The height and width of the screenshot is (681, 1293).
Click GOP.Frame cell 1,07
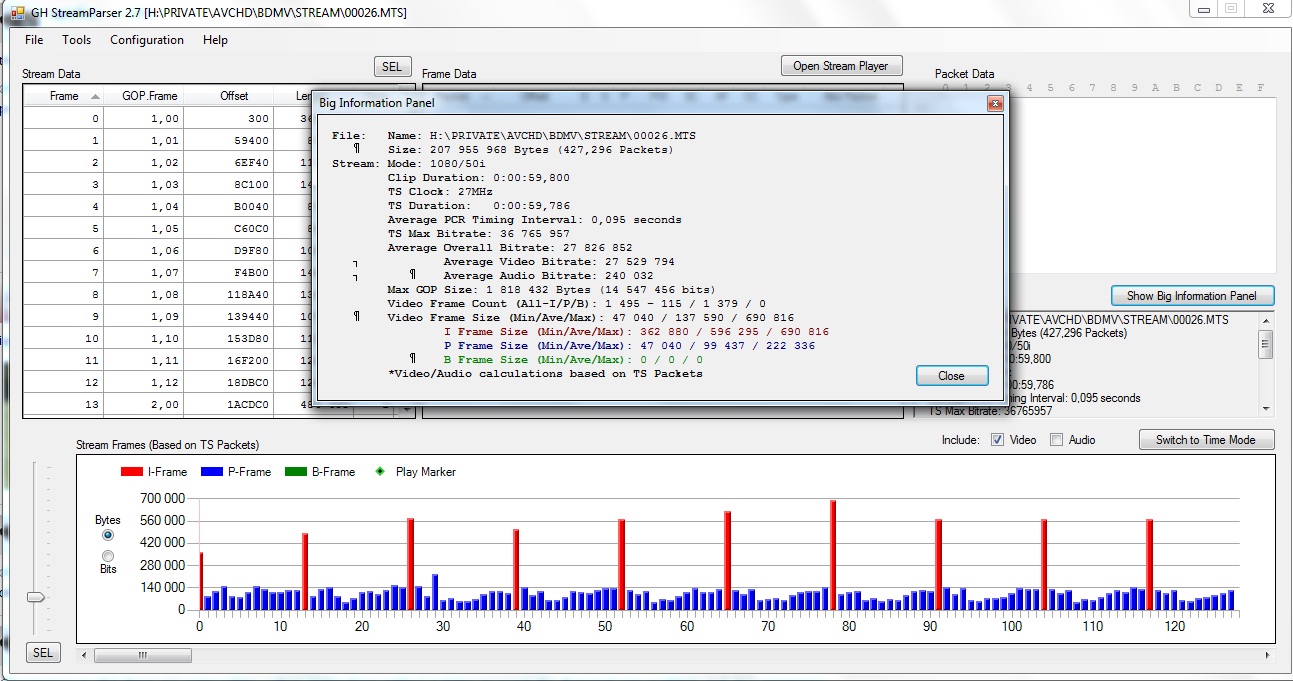pyautogui.click(x=145, y=273)
